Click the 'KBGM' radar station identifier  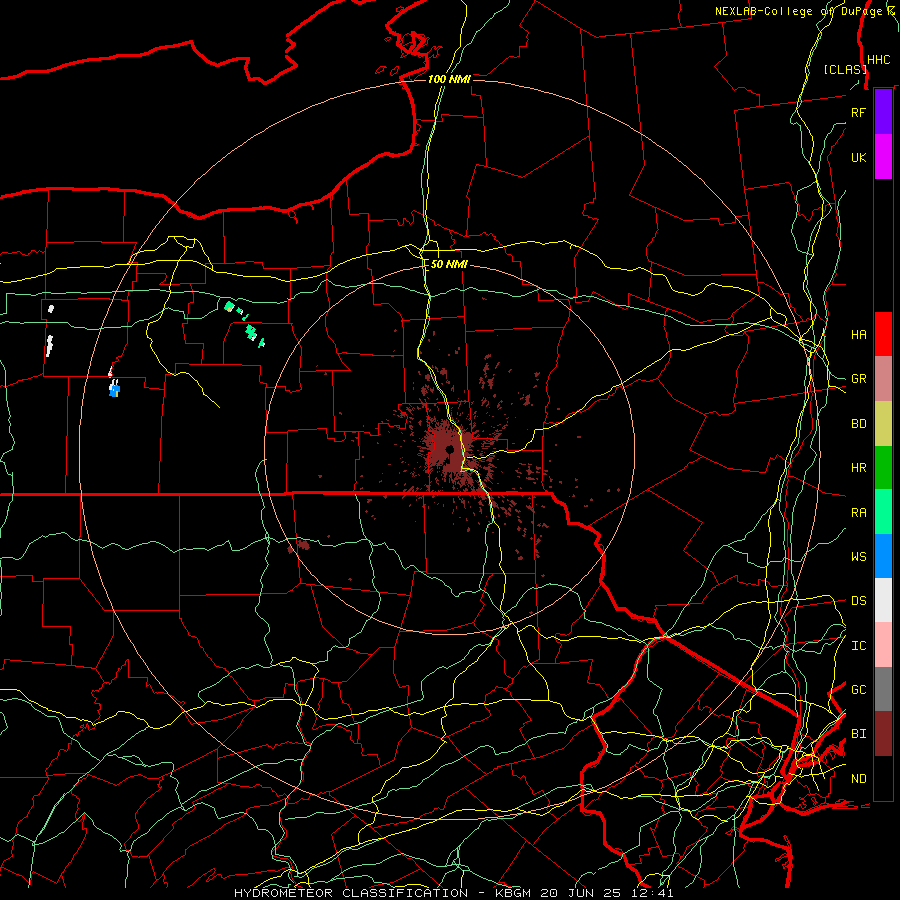pyautogui.click(x=513, y=893)
